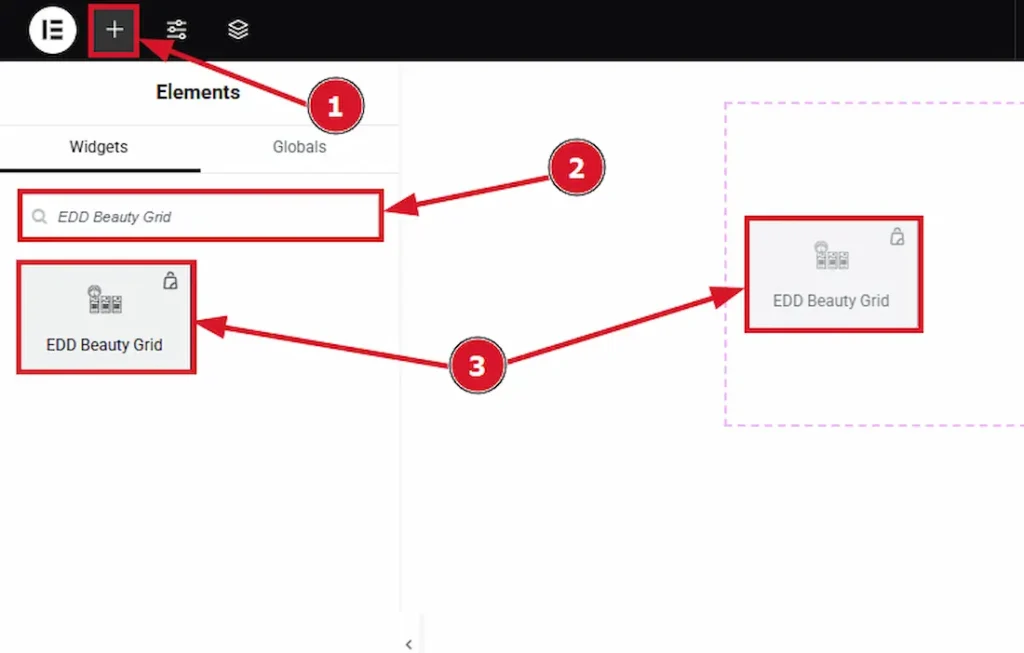Viewport: 1024px width, 653px height.
Task: Open the Add Element plus button
Action: click(114, 30)
